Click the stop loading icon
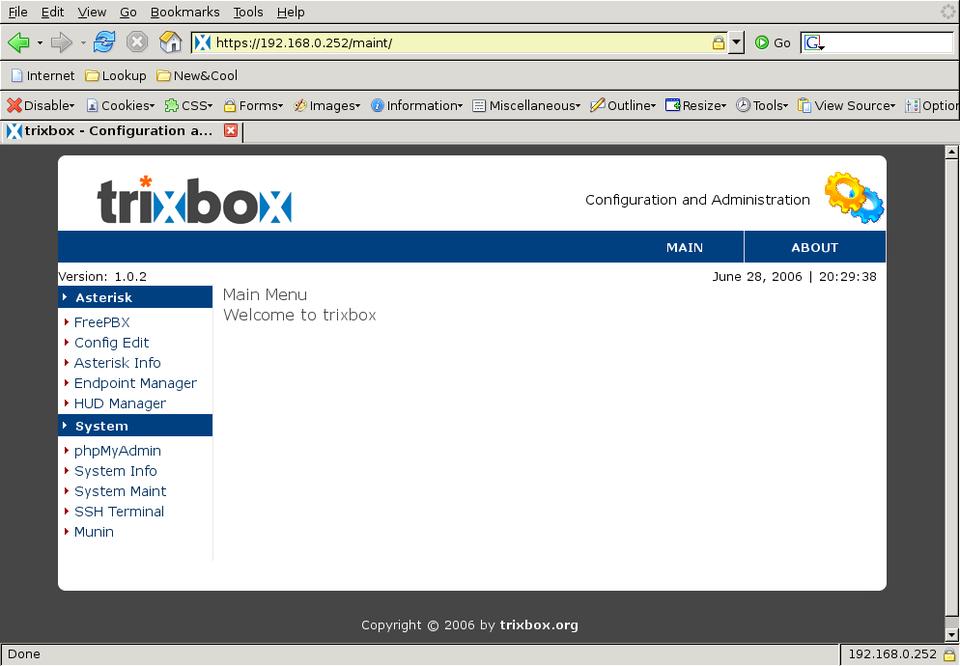 pos(137,42)
